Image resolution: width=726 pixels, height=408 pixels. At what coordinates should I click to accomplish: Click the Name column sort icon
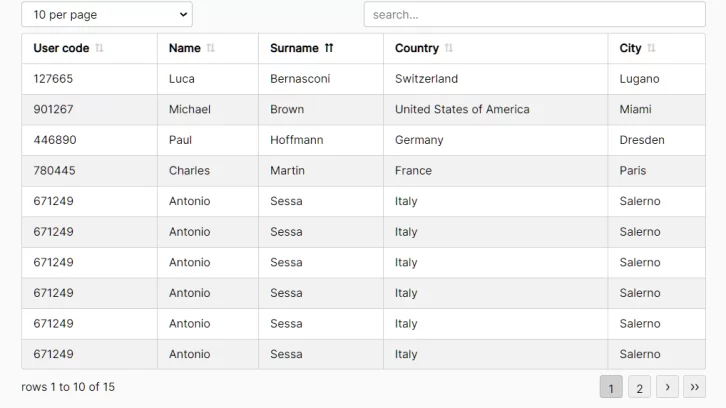[x=210, y=48]
